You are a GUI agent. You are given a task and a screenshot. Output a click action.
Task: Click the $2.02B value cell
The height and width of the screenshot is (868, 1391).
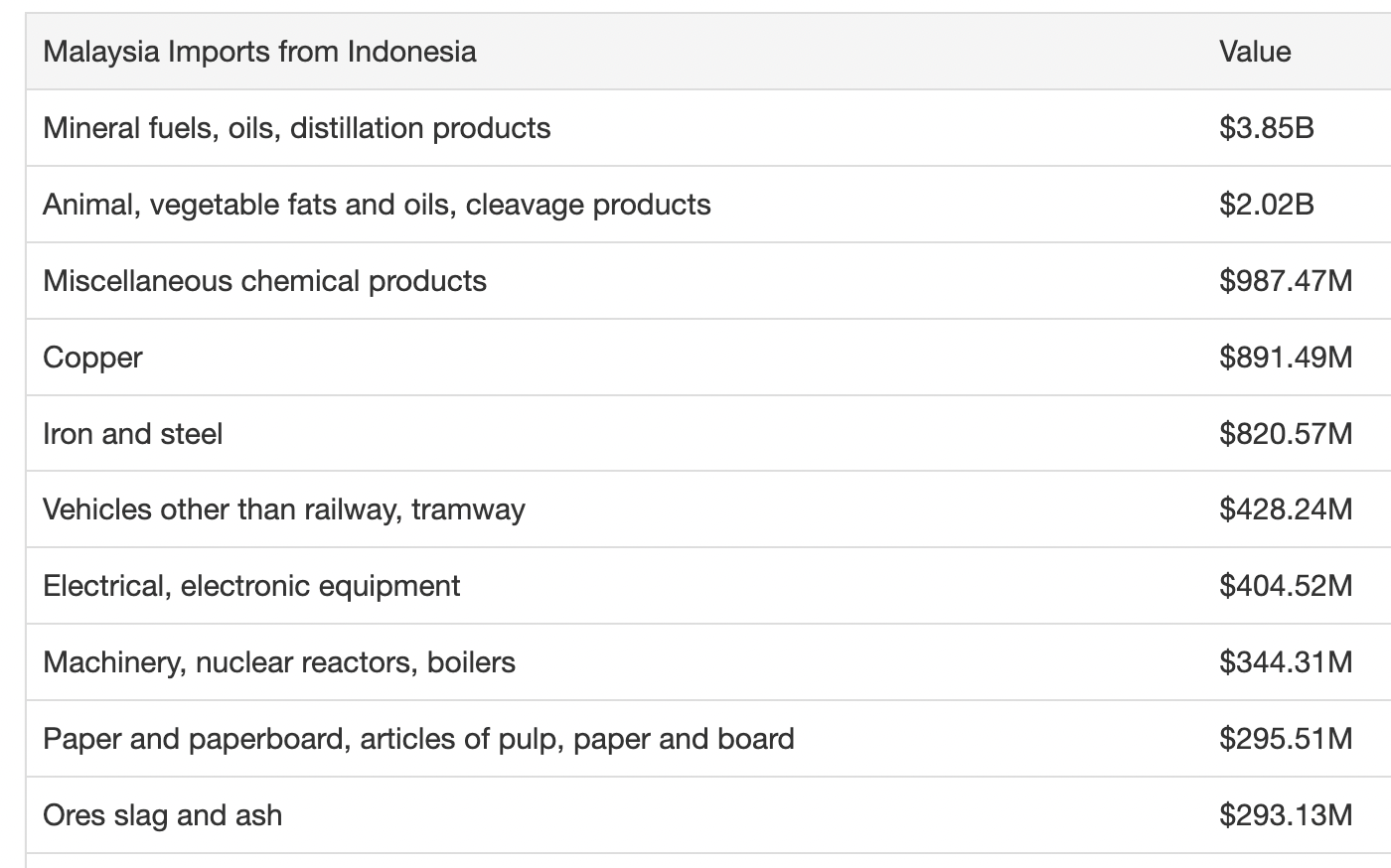point(1267,205)
